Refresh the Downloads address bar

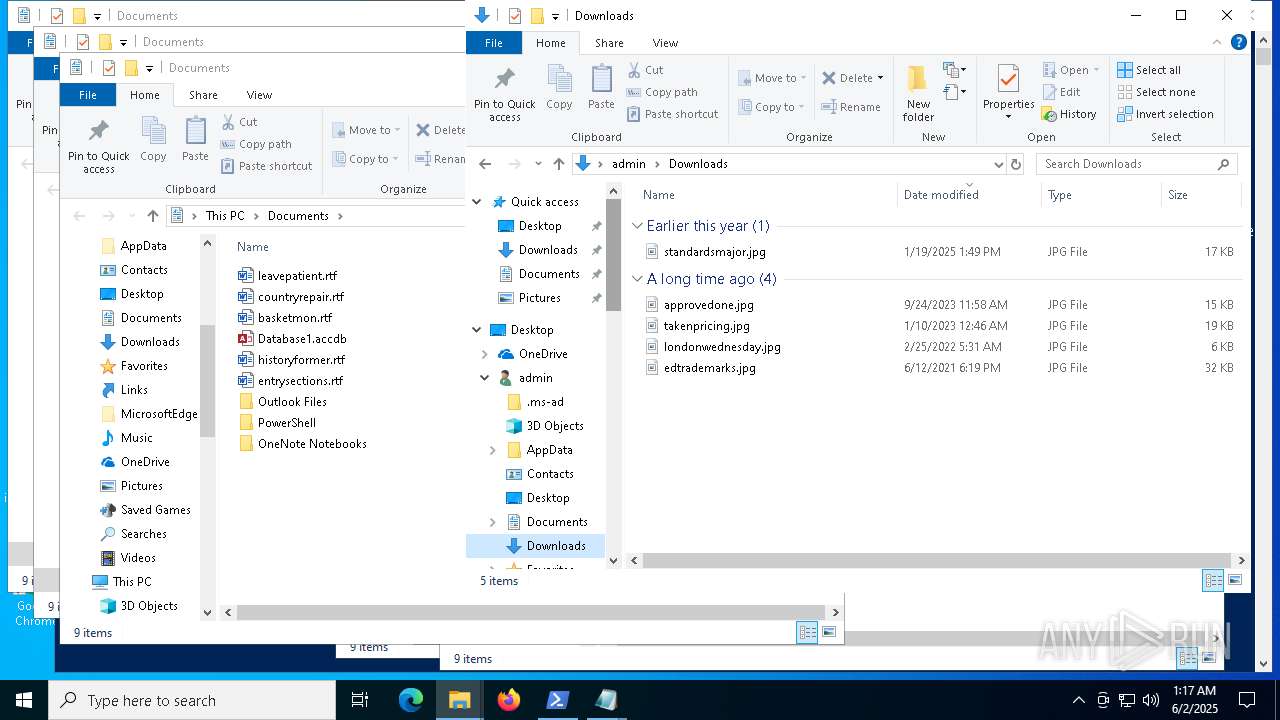(1016, 164)
